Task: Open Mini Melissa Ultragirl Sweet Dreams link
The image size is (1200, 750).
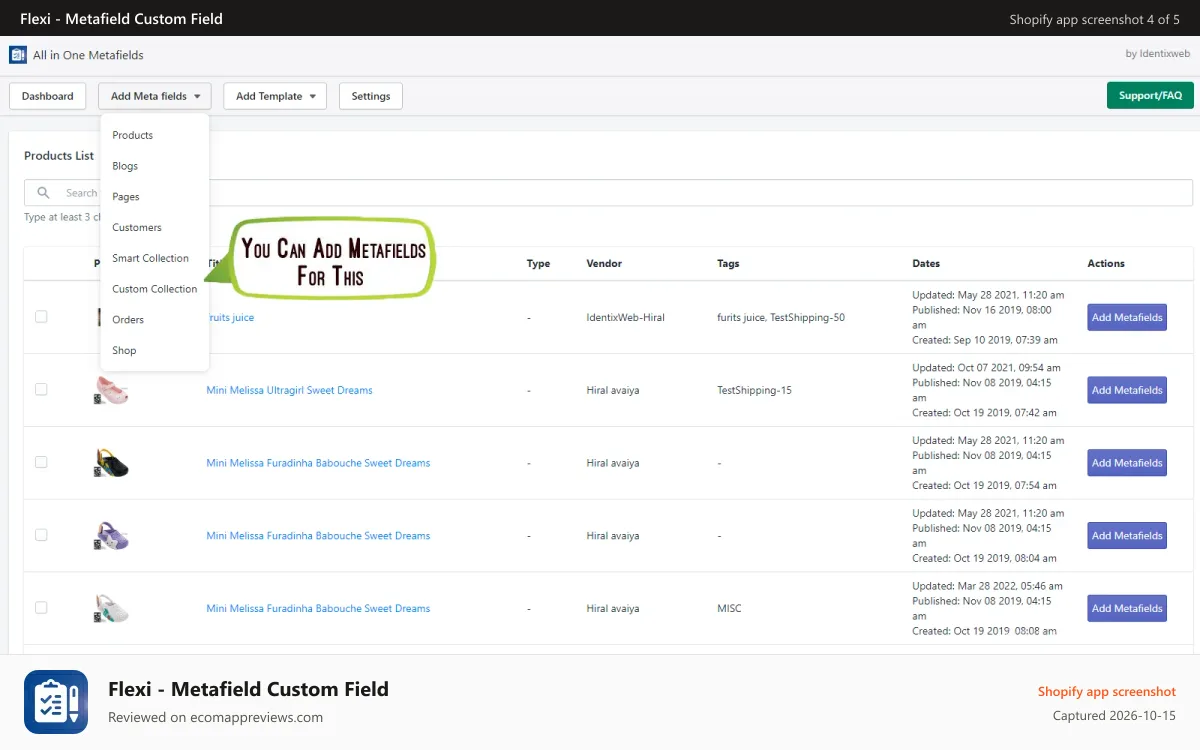Action: tap(289, 390)
